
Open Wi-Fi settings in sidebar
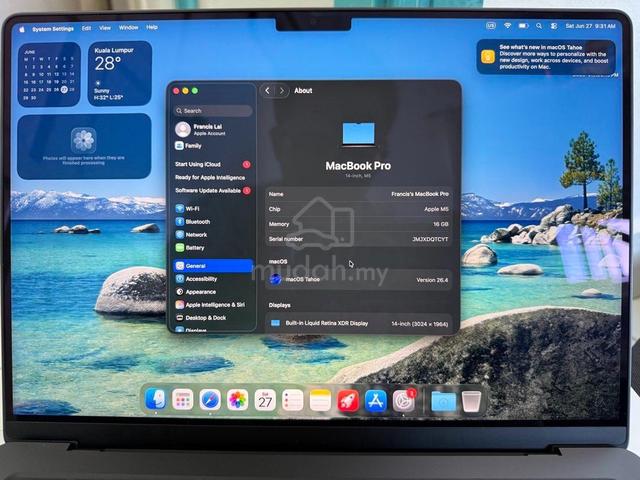pos(213,209)
